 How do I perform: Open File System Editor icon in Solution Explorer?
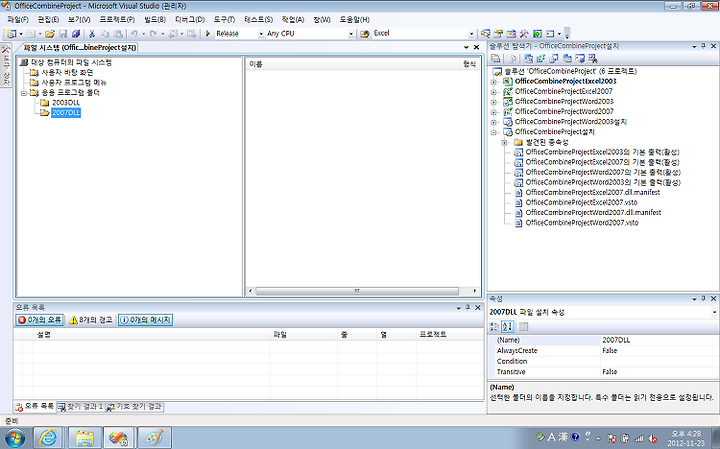529,58
